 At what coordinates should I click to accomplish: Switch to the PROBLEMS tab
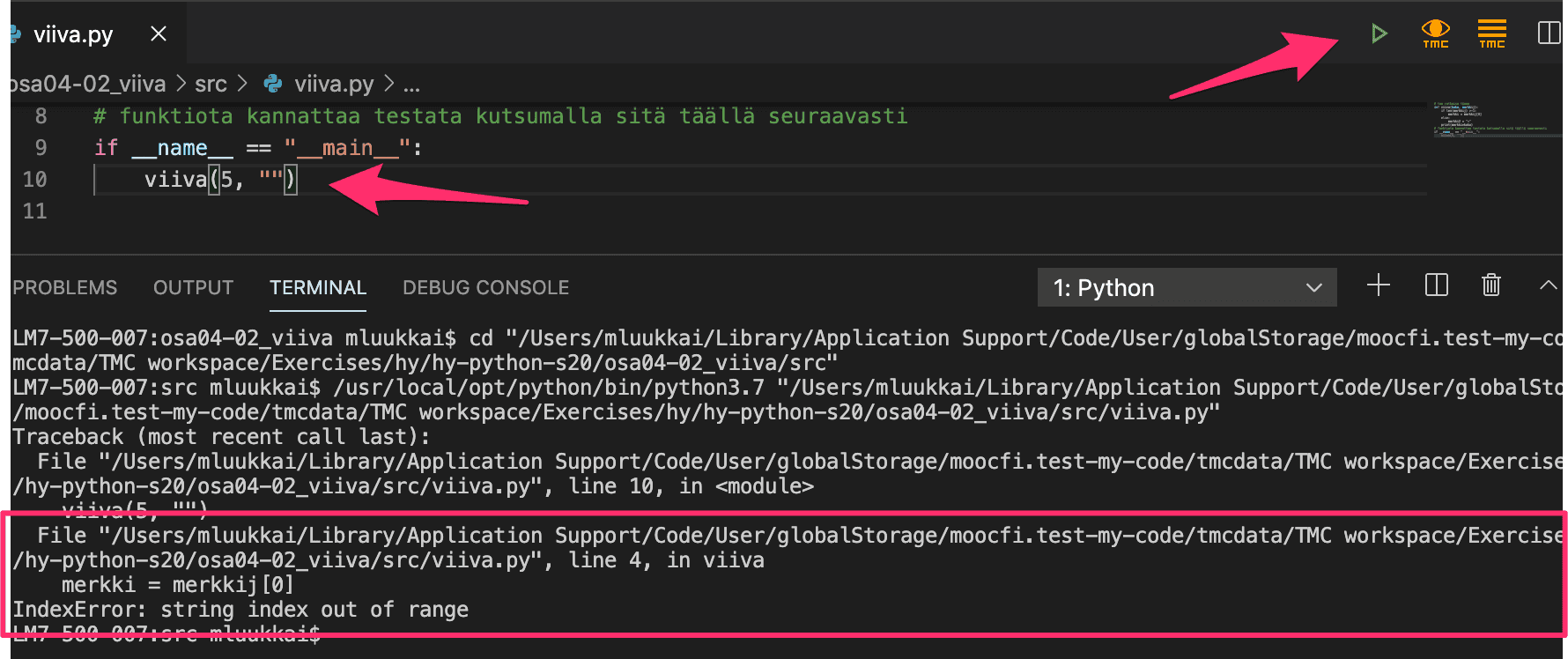click(65, 288)
